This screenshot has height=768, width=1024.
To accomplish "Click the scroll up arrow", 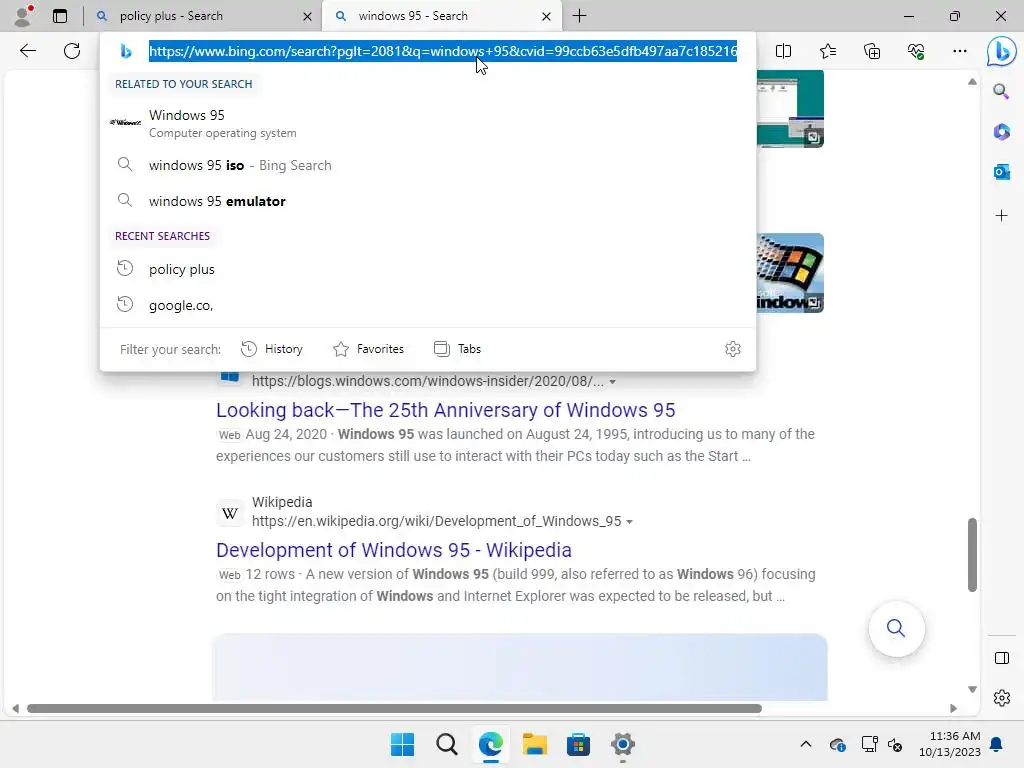I will click(x=972, y=82).
